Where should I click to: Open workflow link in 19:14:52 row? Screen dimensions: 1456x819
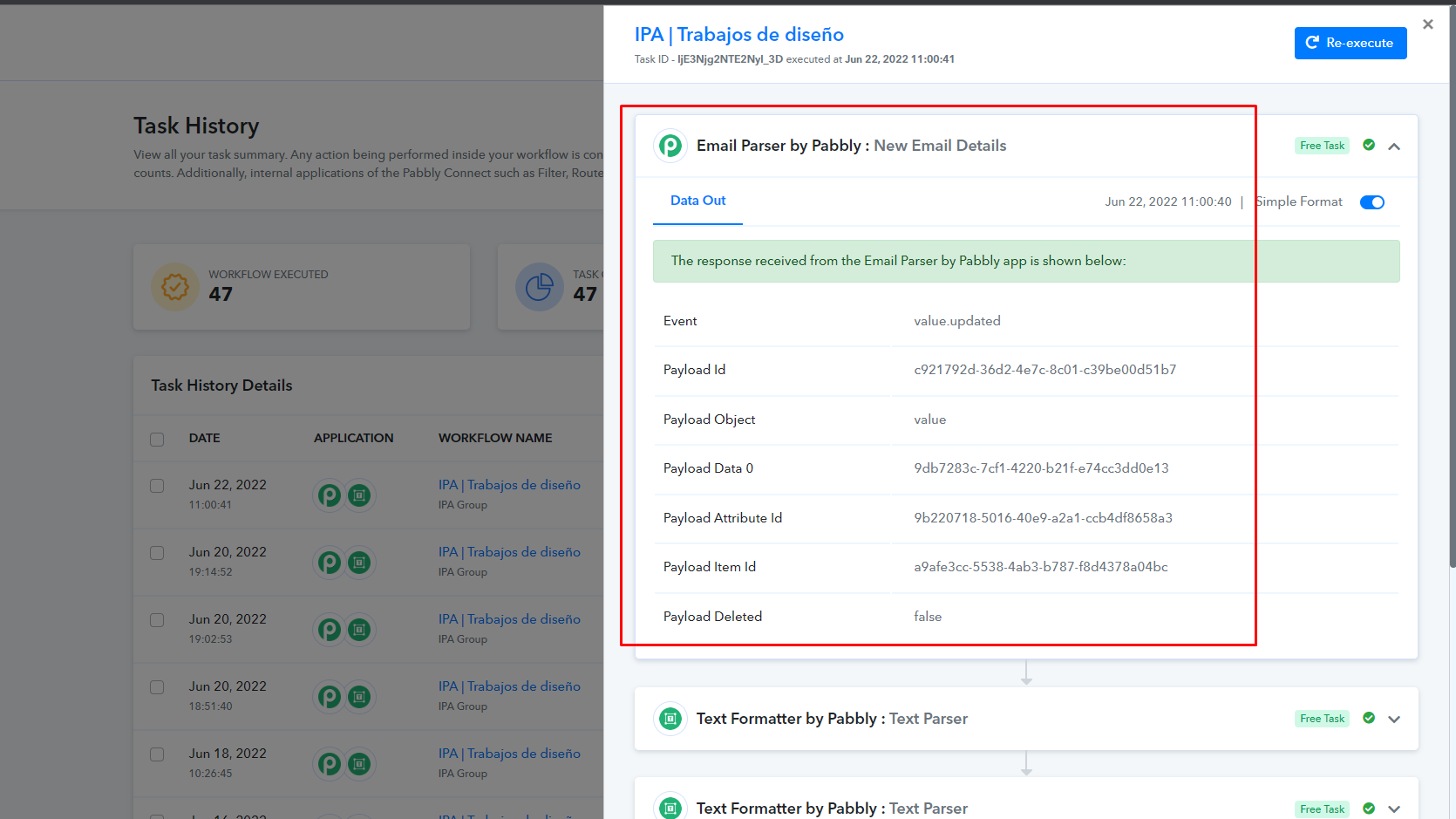(509, 552)
